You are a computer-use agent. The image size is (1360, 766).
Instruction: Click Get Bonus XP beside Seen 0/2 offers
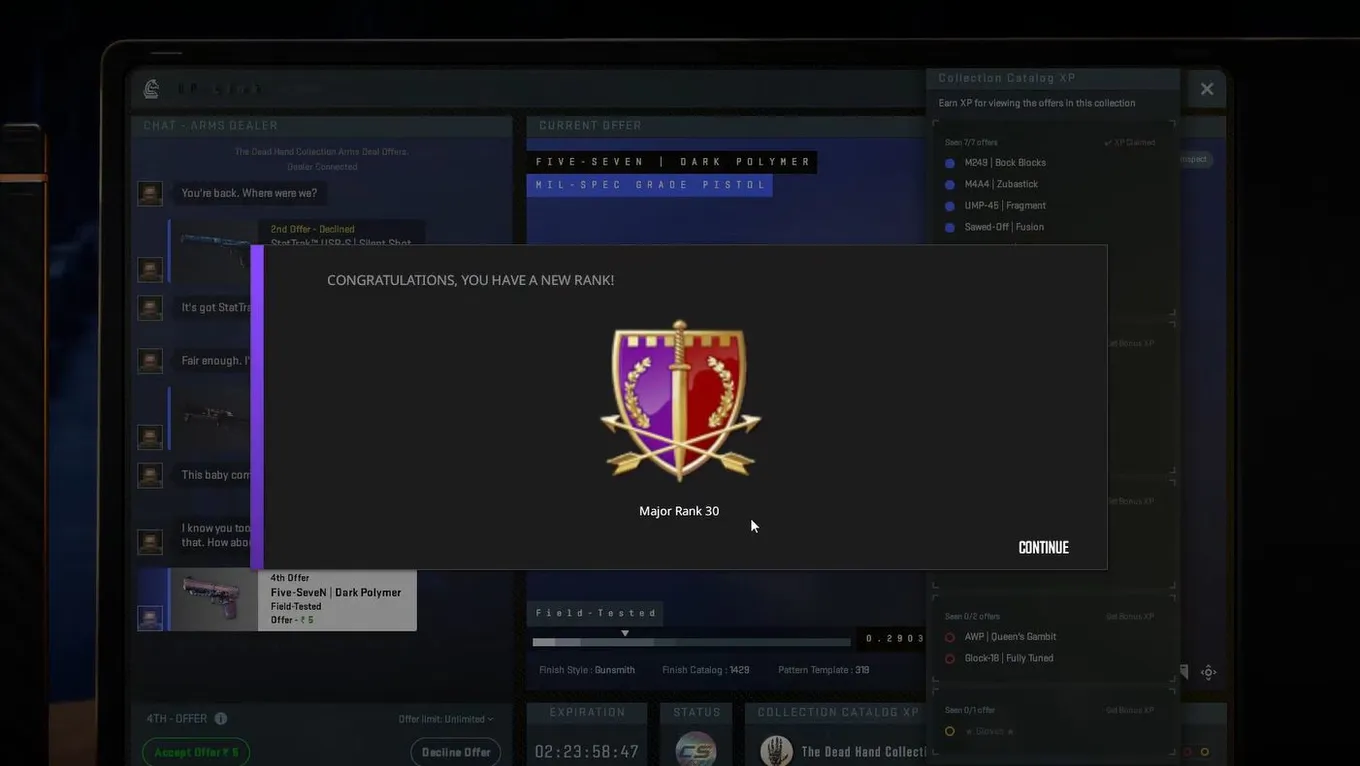[x=1130, y=616]
